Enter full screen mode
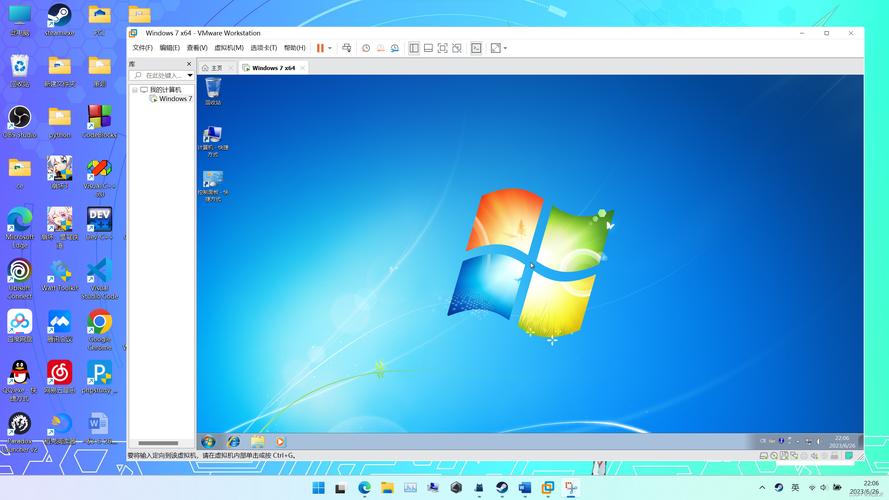The width and height of the screenshot is (889, 500). click(x=442, y=48)
